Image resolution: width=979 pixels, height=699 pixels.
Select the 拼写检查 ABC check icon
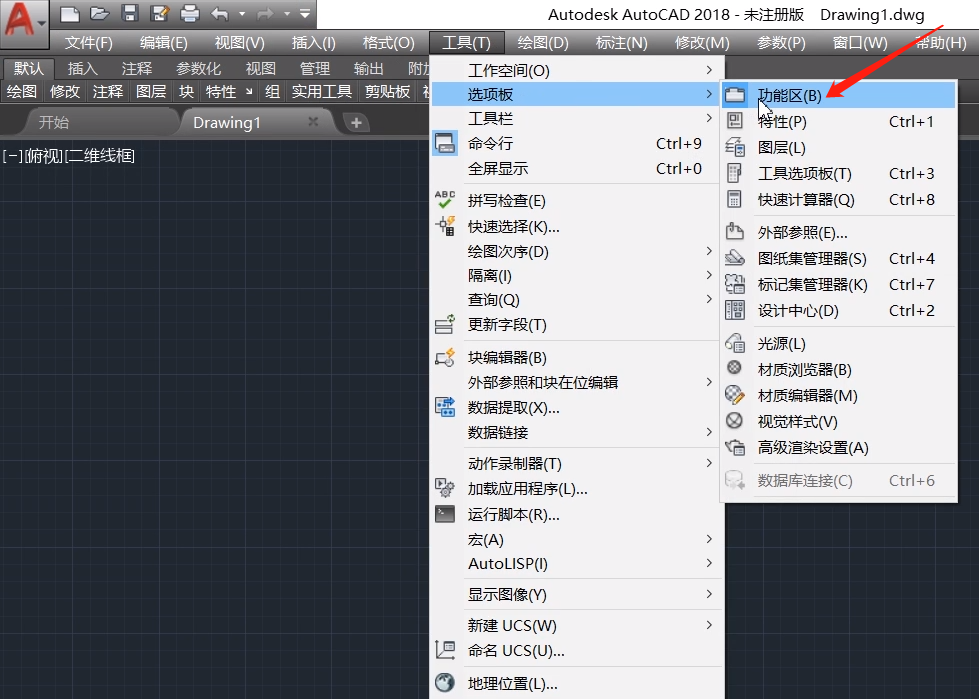445,198
